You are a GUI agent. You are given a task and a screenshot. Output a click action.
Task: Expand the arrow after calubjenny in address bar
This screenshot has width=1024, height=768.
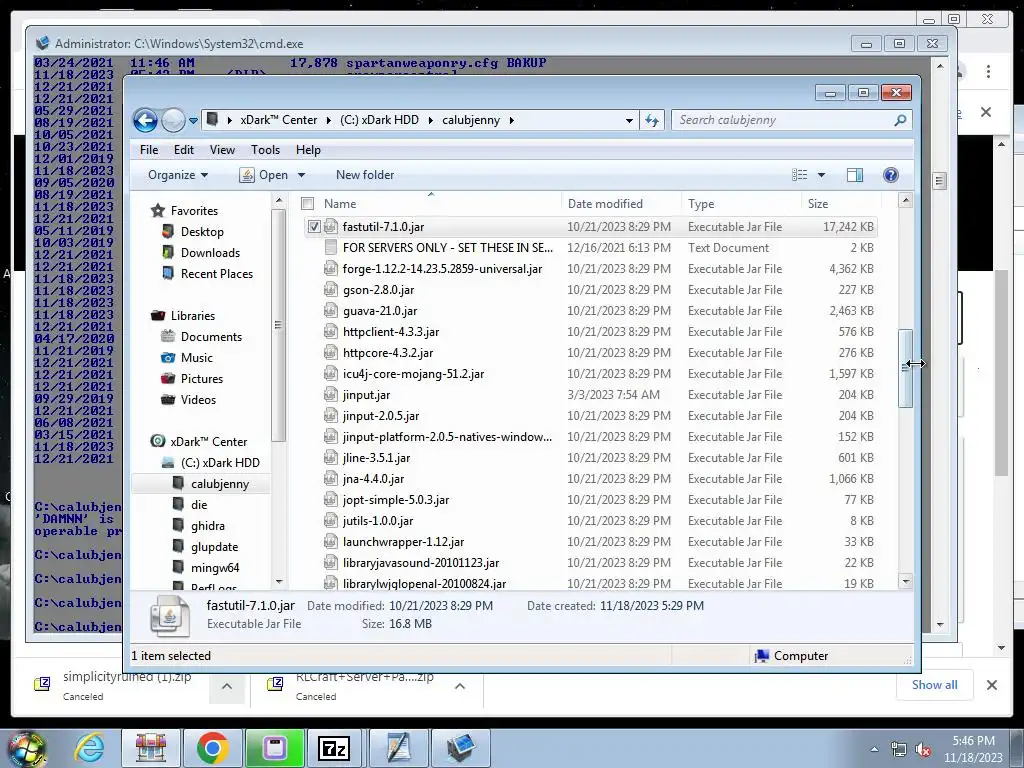click(x=511, y=120)
